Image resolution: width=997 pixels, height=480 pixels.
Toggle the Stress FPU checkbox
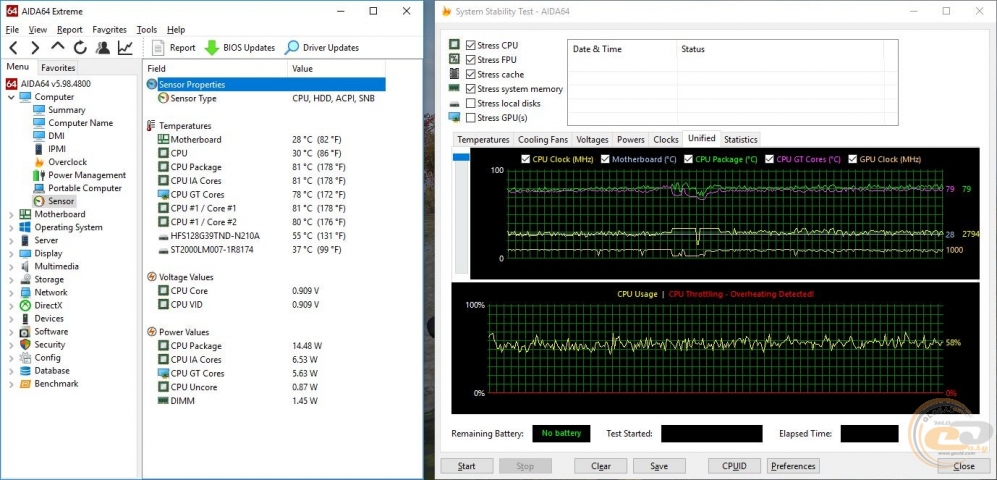pos(471,60)
